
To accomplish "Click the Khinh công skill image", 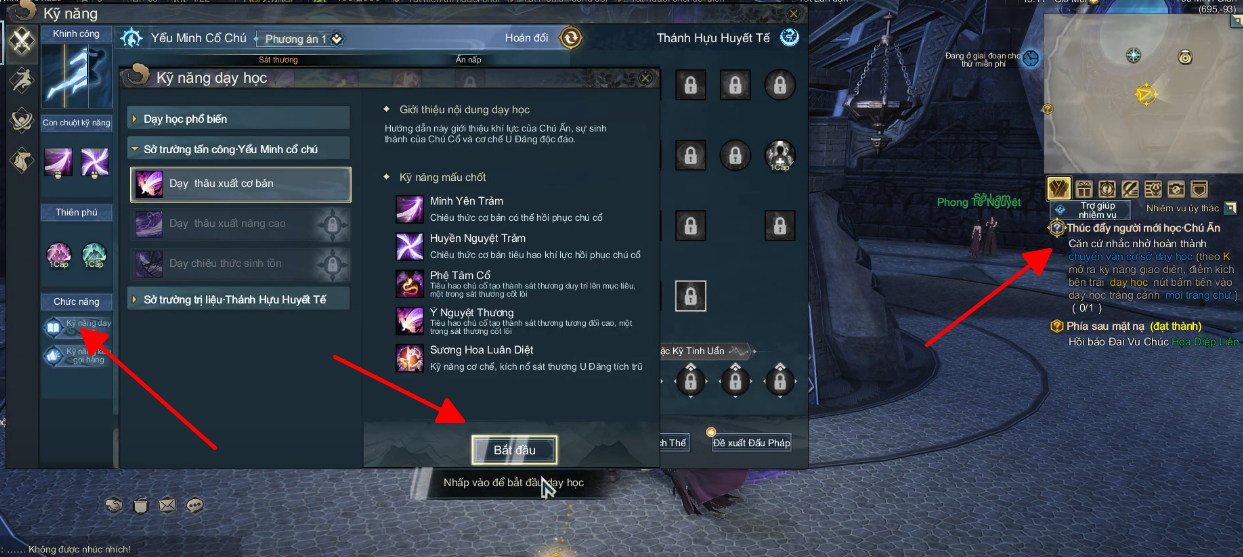I will coord(77,77).
